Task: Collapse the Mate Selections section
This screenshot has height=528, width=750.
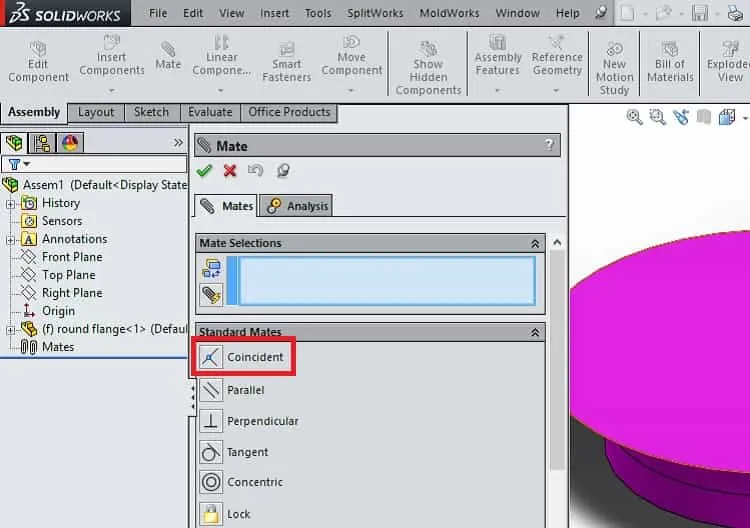Action: (x=535, y=244)
